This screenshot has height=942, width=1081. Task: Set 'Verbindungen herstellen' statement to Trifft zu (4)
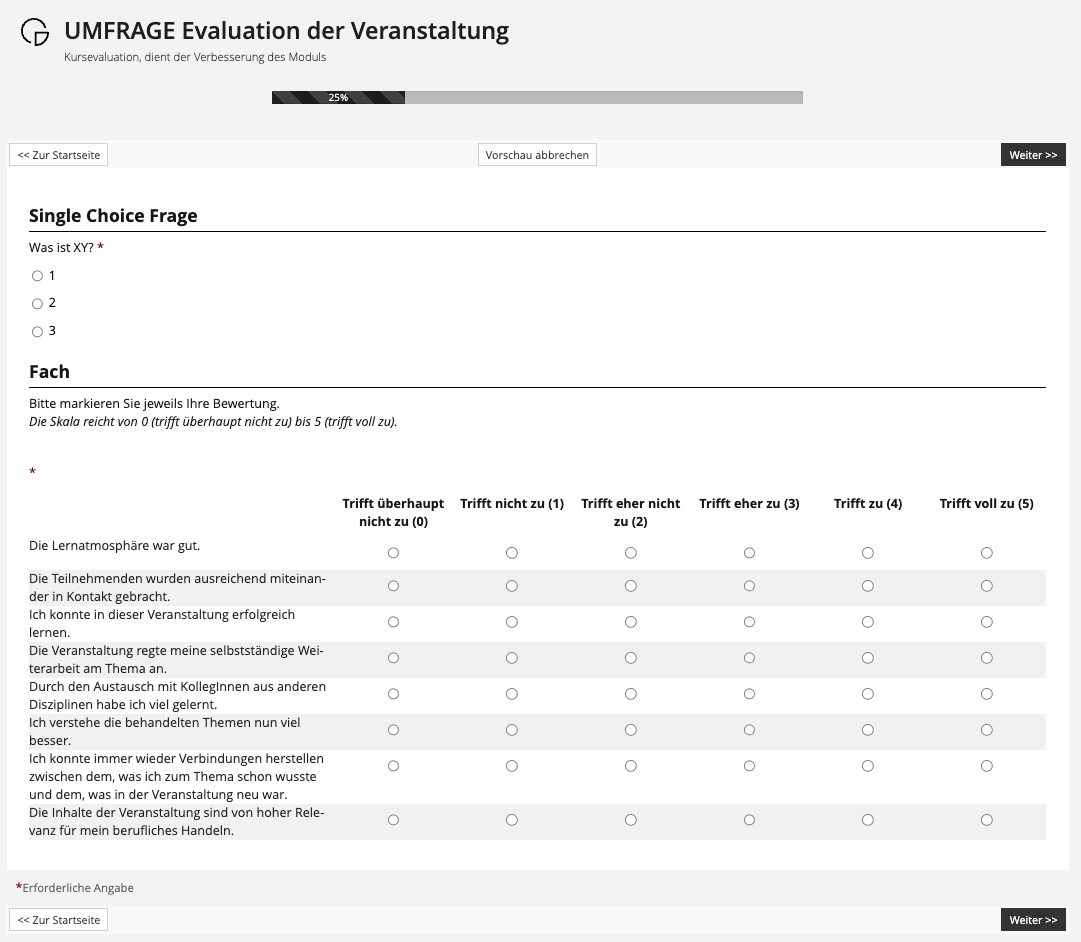867,766
